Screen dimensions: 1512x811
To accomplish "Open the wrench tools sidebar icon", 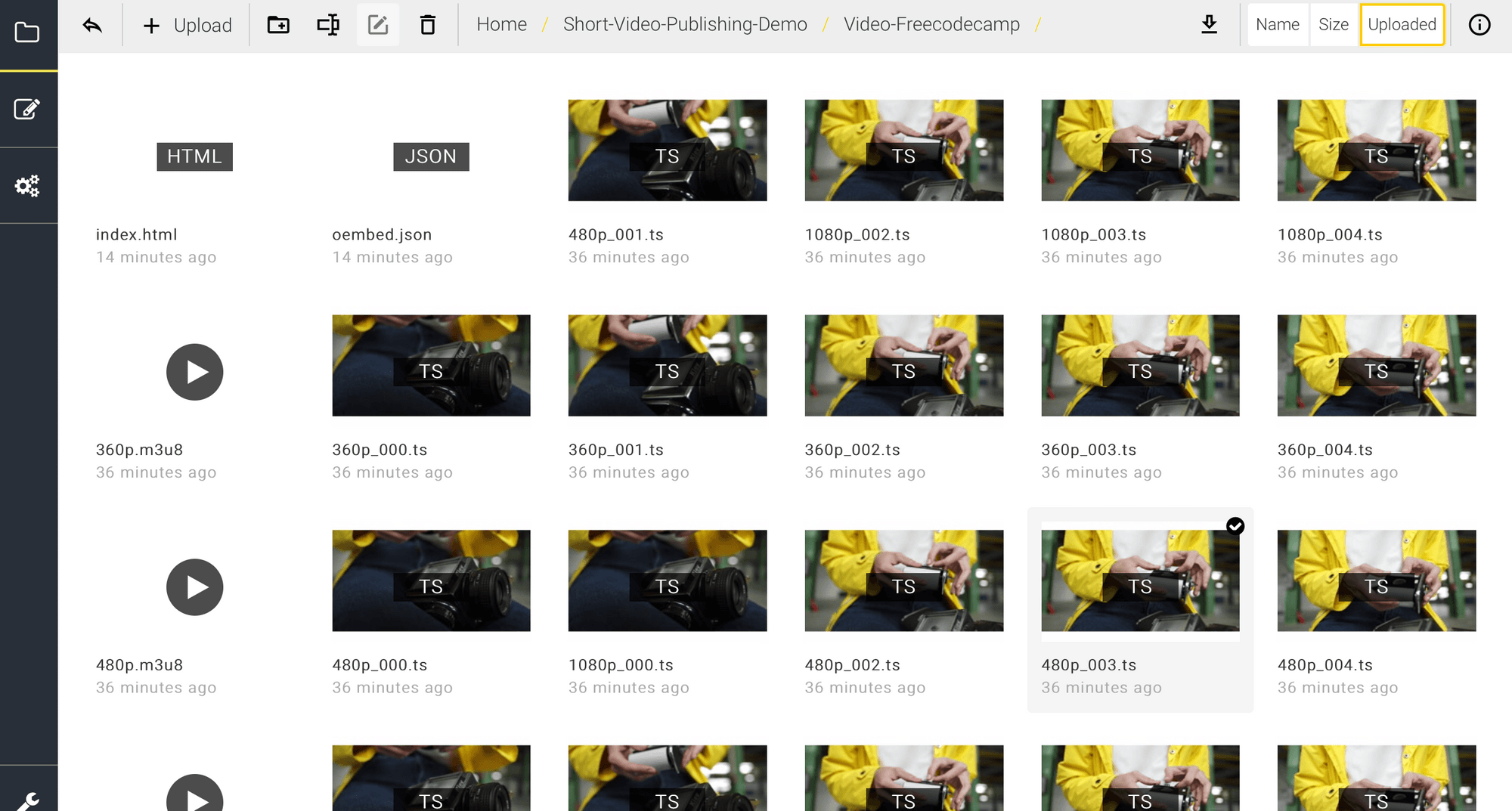I will (x=28, y=800).
